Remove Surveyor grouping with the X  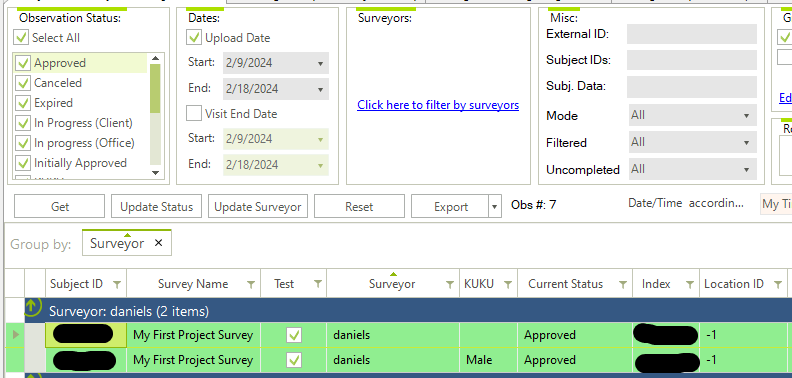(x=158, y=243)
